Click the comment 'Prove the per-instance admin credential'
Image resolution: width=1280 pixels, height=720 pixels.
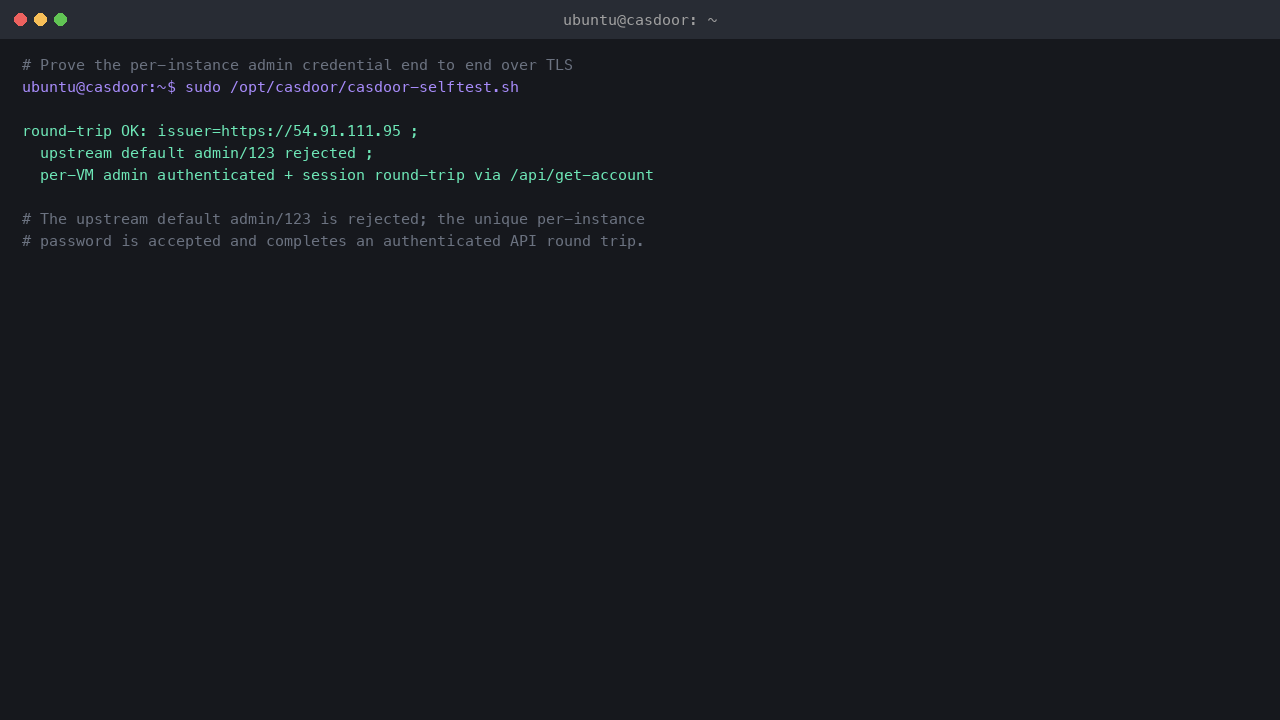tap(216, 65)
